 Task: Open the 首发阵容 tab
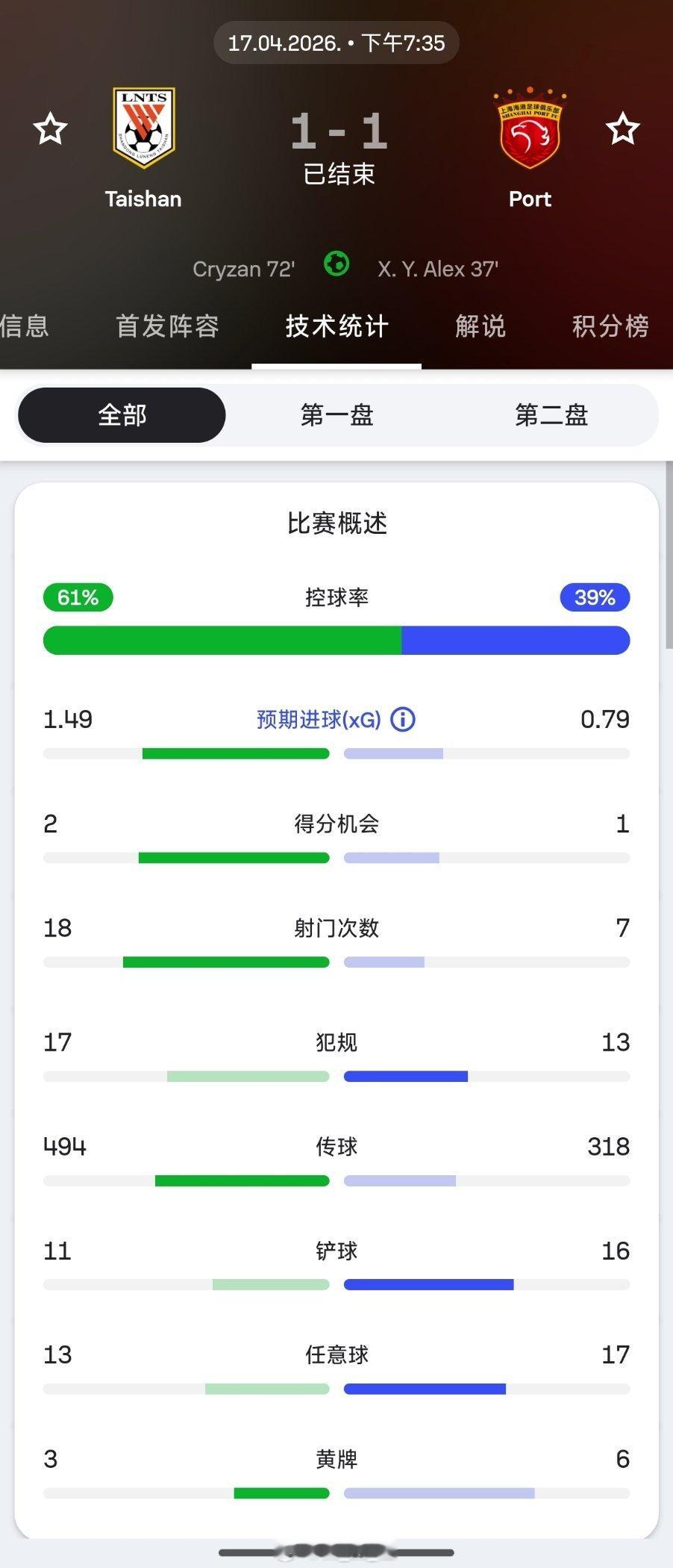coord(167,326)
